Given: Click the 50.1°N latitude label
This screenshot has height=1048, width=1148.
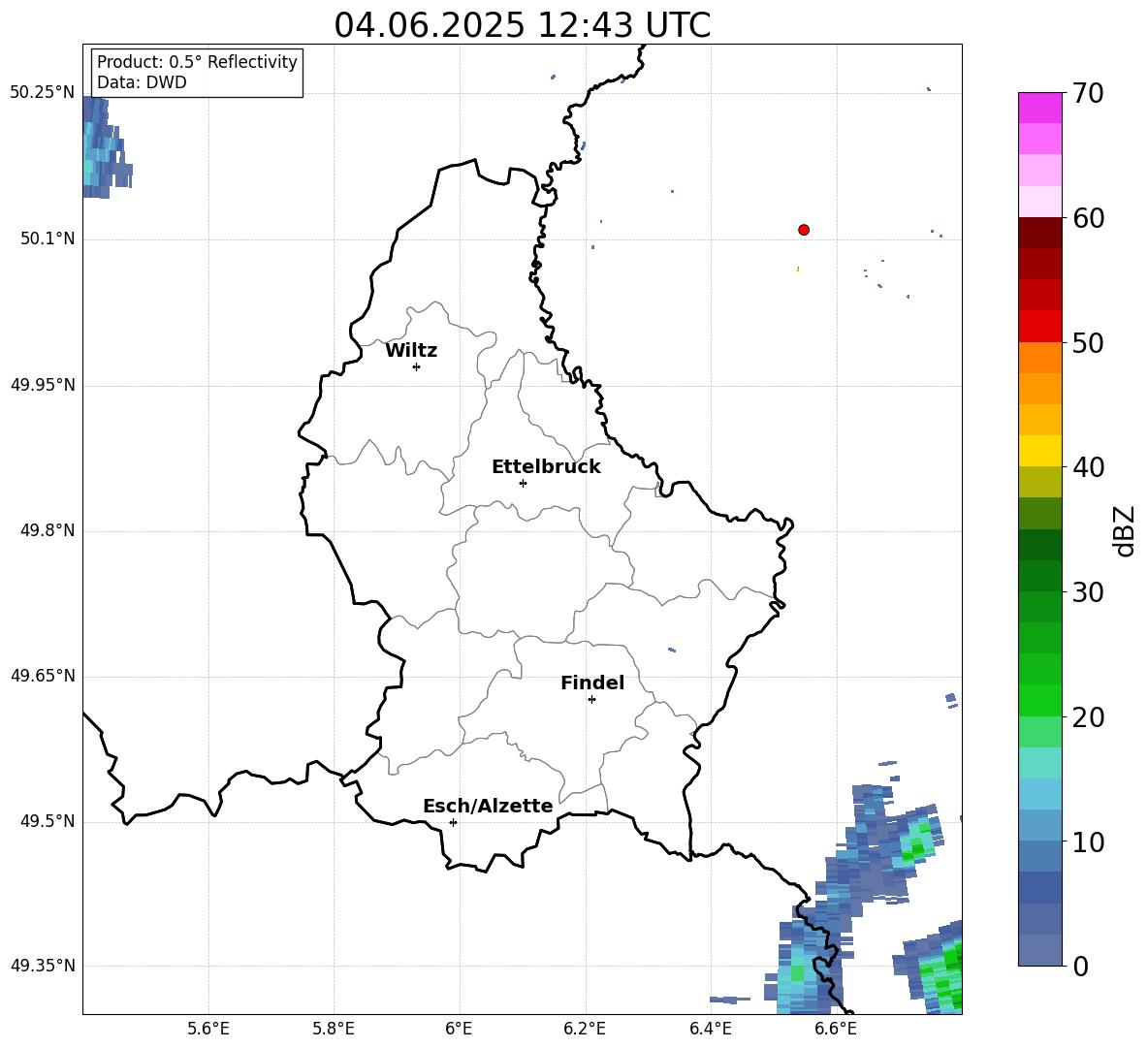Looking at the screenshot, I should coord(48,239).
